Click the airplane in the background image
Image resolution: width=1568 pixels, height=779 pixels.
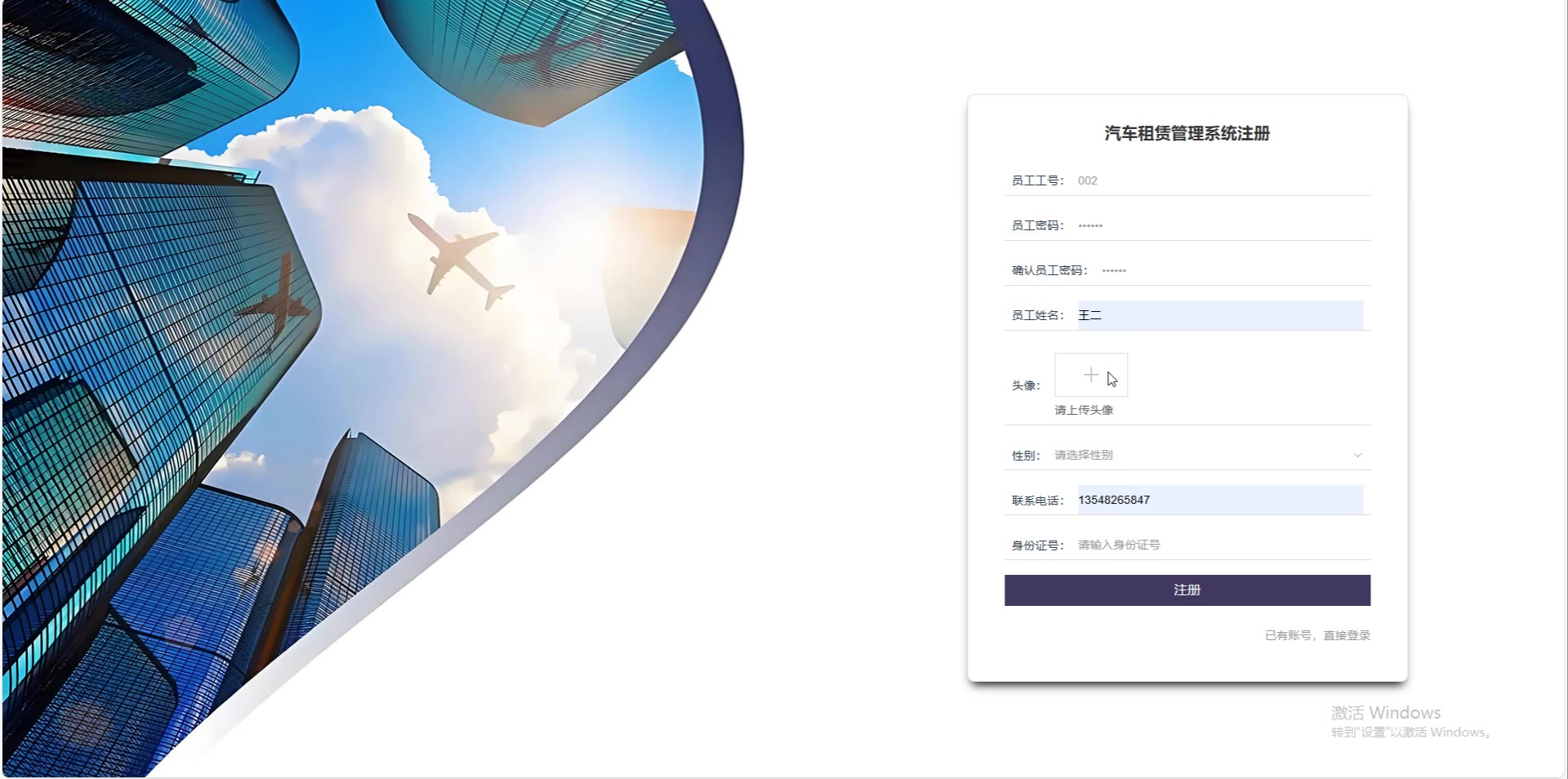(461, 260)
